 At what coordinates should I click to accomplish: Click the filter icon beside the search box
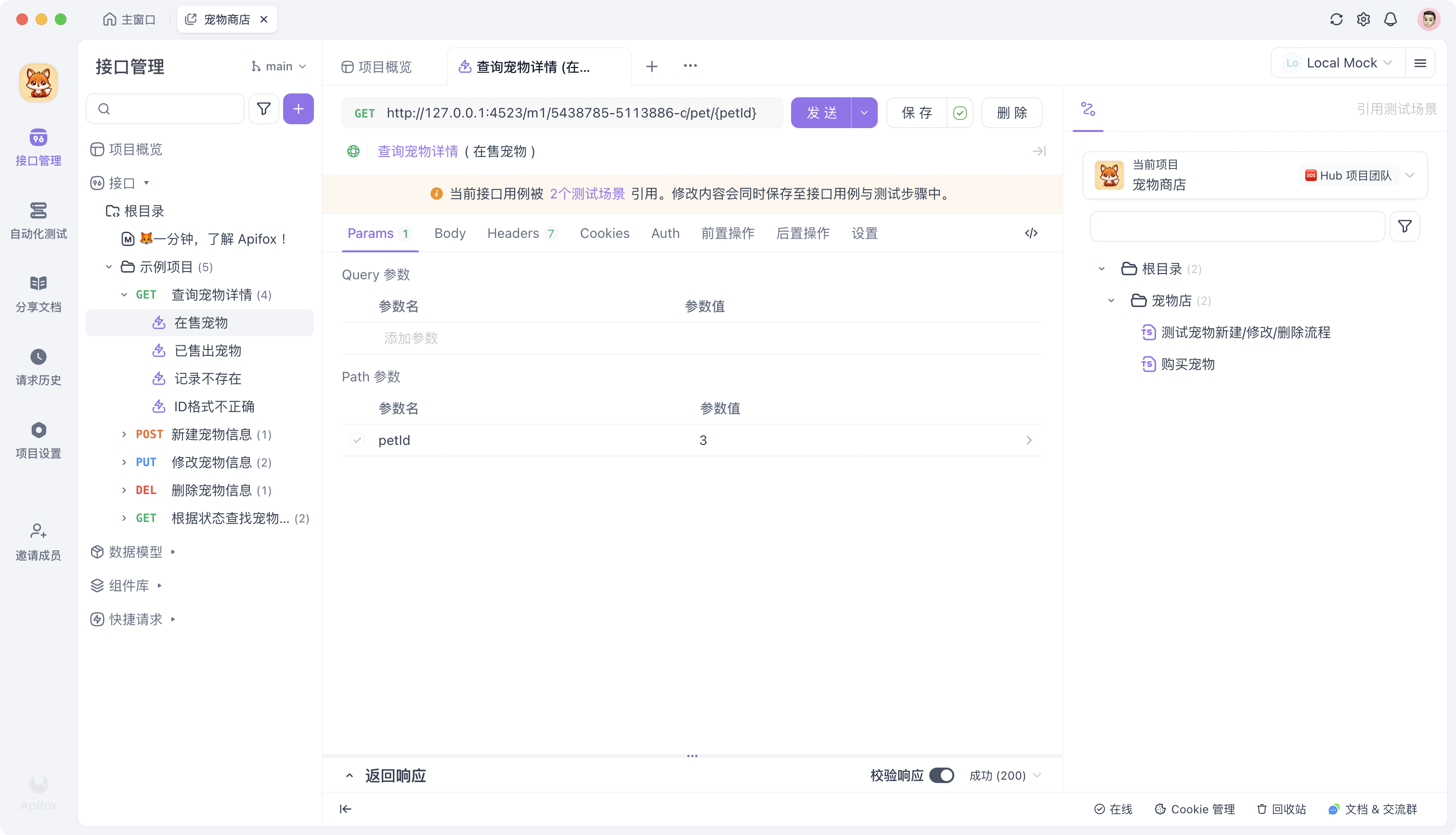click(x=263, y=108)
